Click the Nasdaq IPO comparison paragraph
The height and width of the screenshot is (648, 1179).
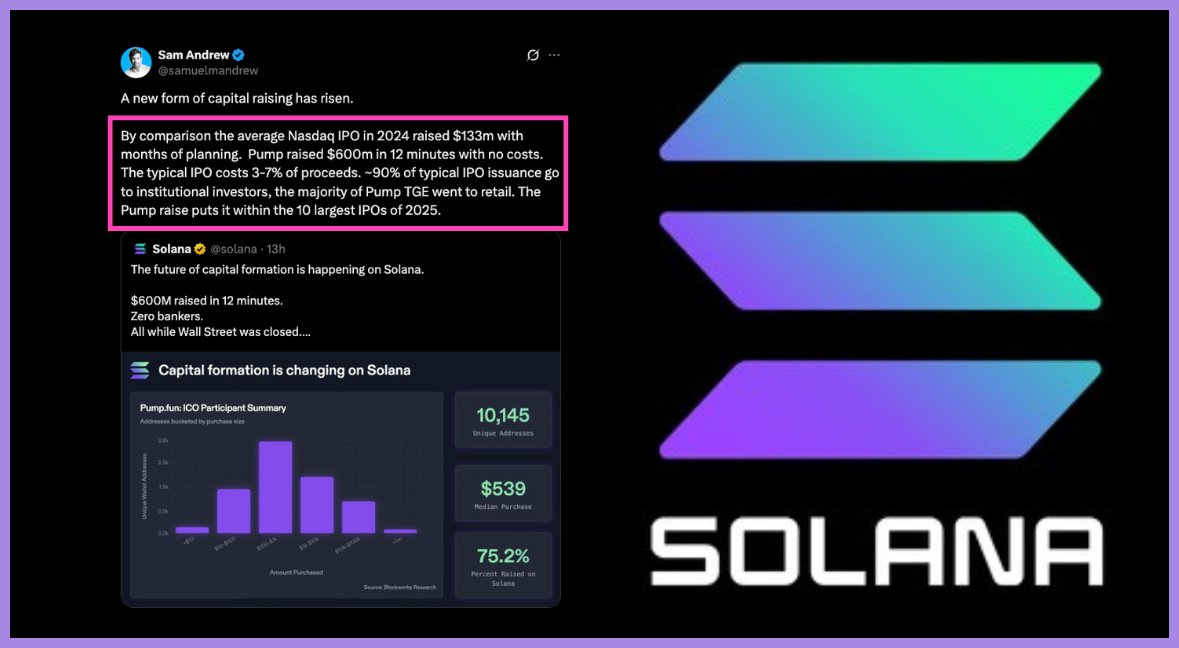click(x=340, y=173)
